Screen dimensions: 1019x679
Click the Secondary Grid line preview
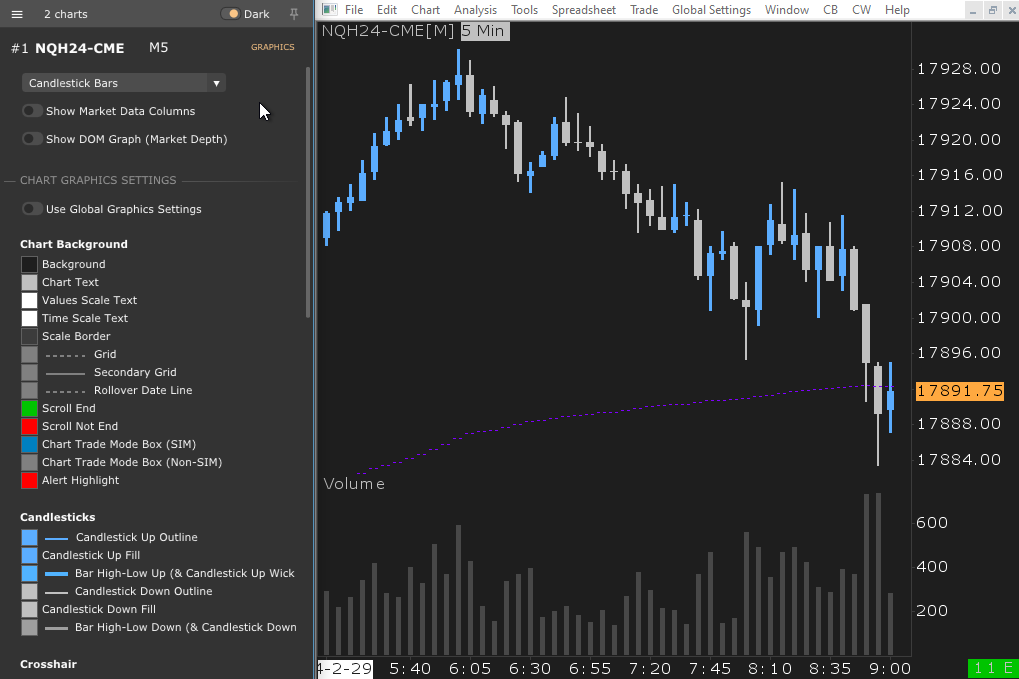tap(65, 372)
